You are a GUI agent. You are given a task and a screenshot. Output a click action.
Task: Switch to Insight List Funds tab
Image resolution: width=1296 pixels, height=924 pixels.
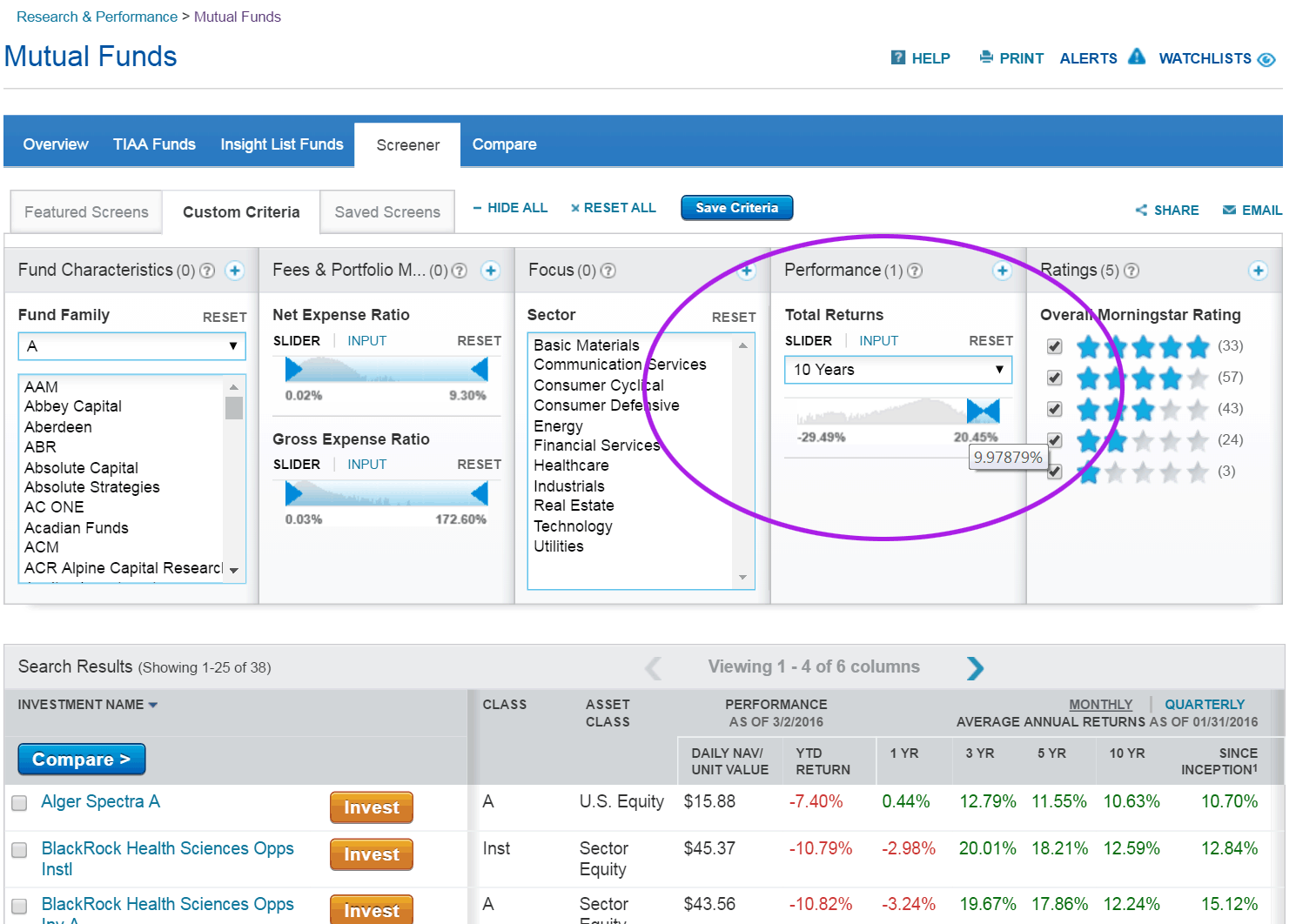click(282, 144)
